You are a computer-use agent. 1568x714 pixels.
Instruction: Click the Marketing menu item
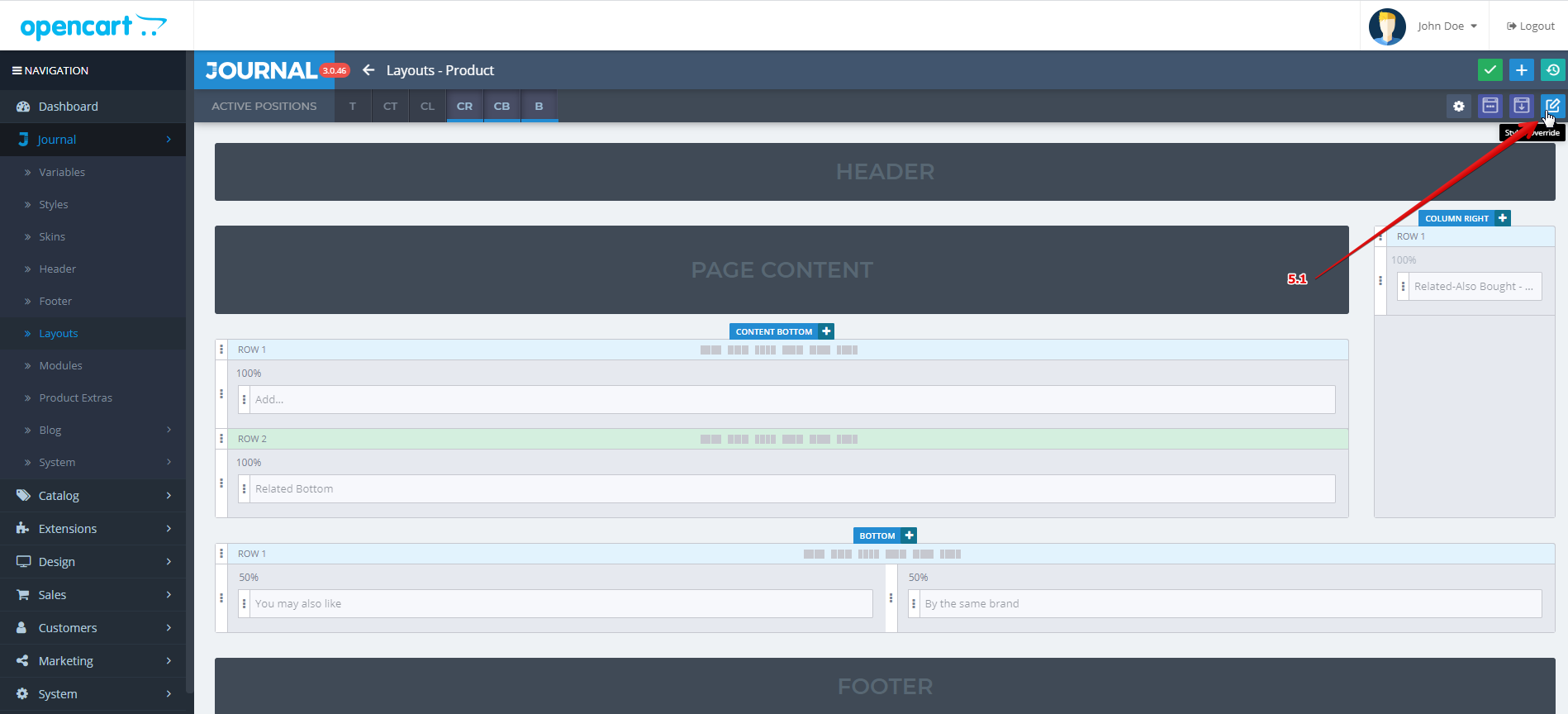pos(93,661)
